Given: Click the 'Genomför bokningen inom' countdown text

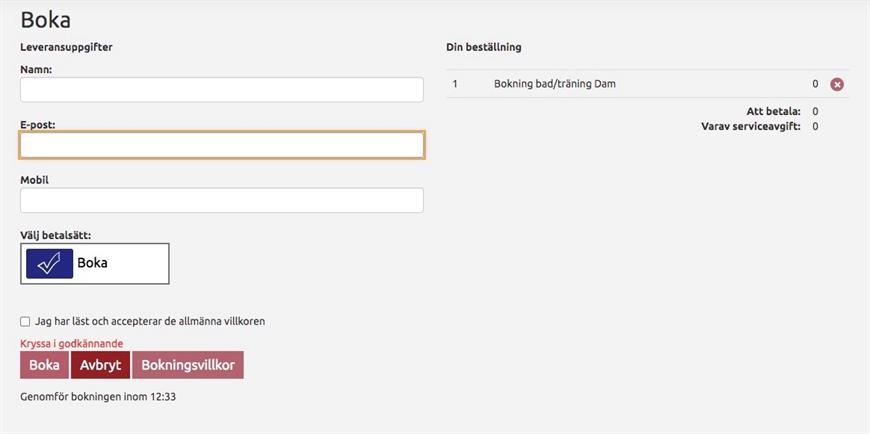Looking at the screenshot, I should [x=98, y=397].
